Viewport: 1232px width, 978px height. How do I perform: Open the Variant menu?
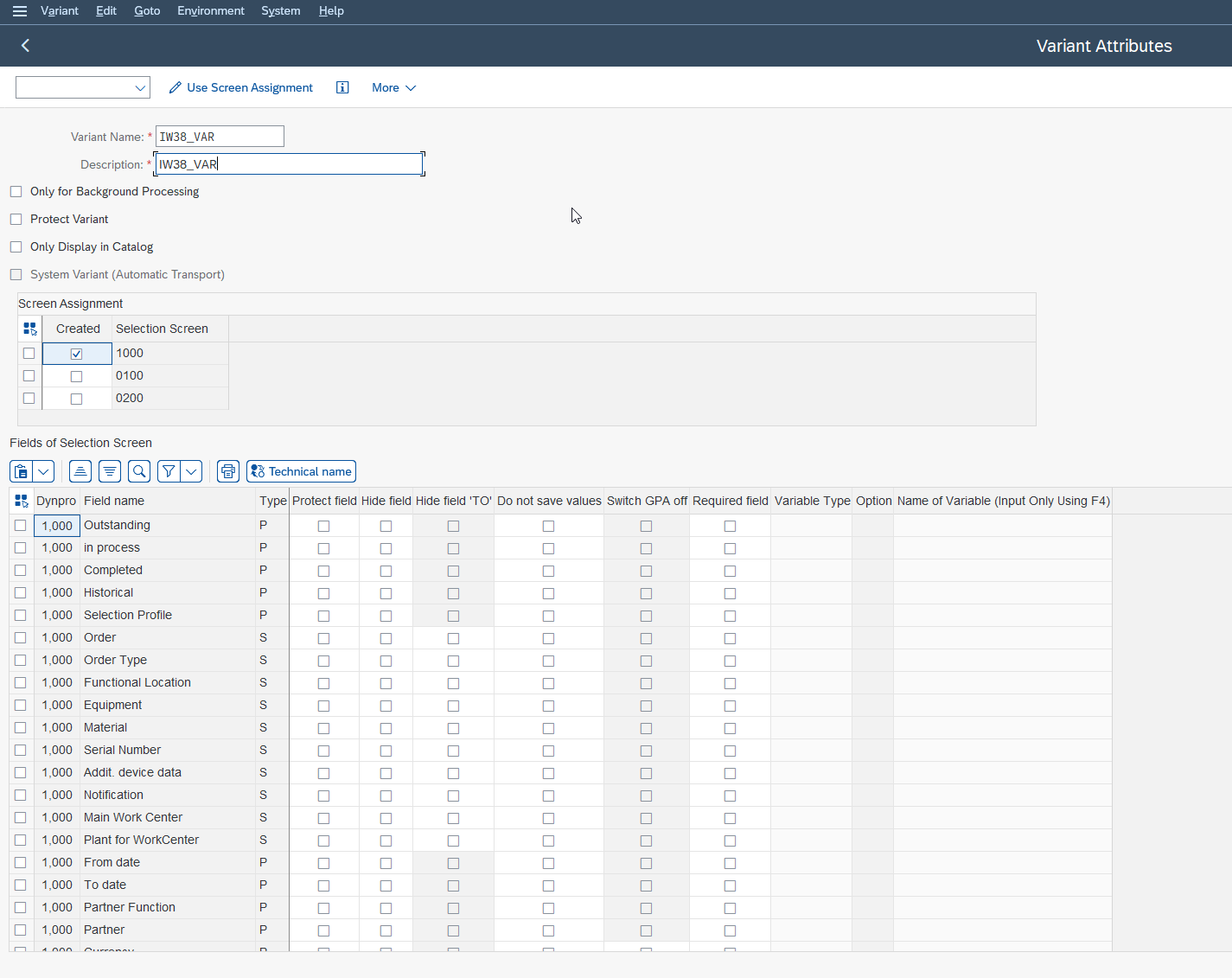click(x=60, y=11)
